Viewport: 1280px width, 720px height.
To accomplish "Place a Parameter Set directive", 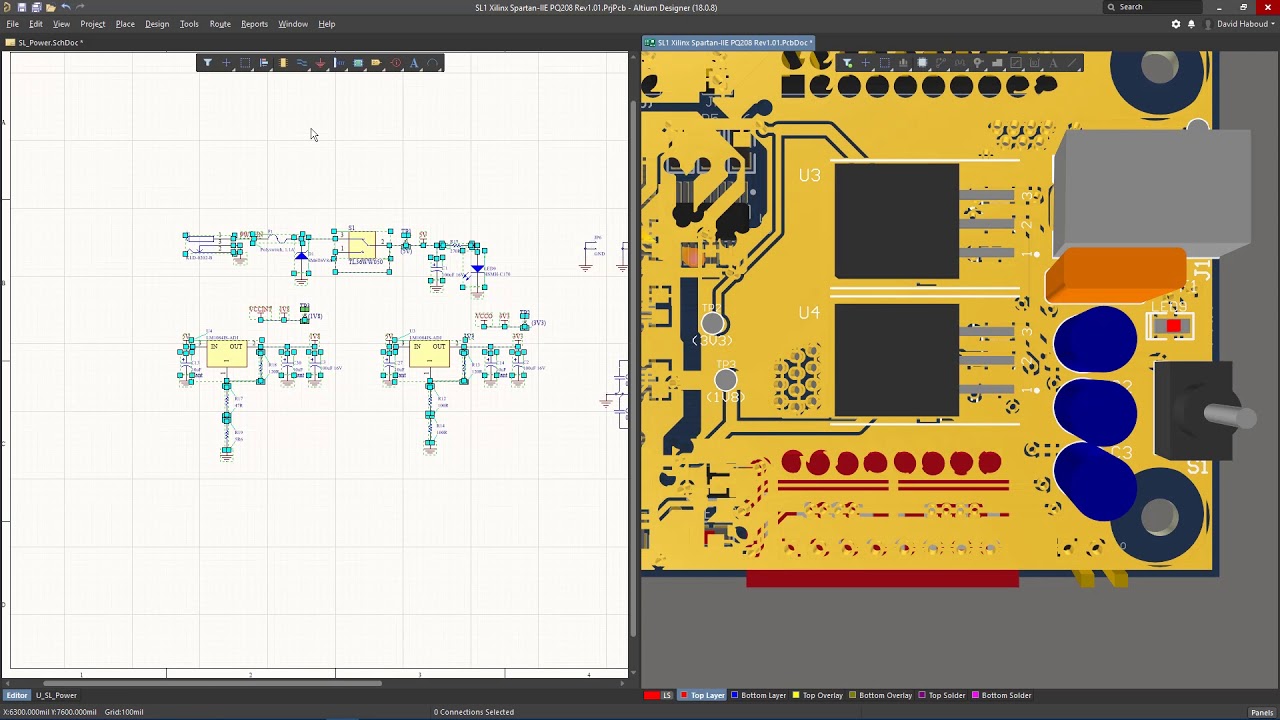I will [x=396, y=63].
